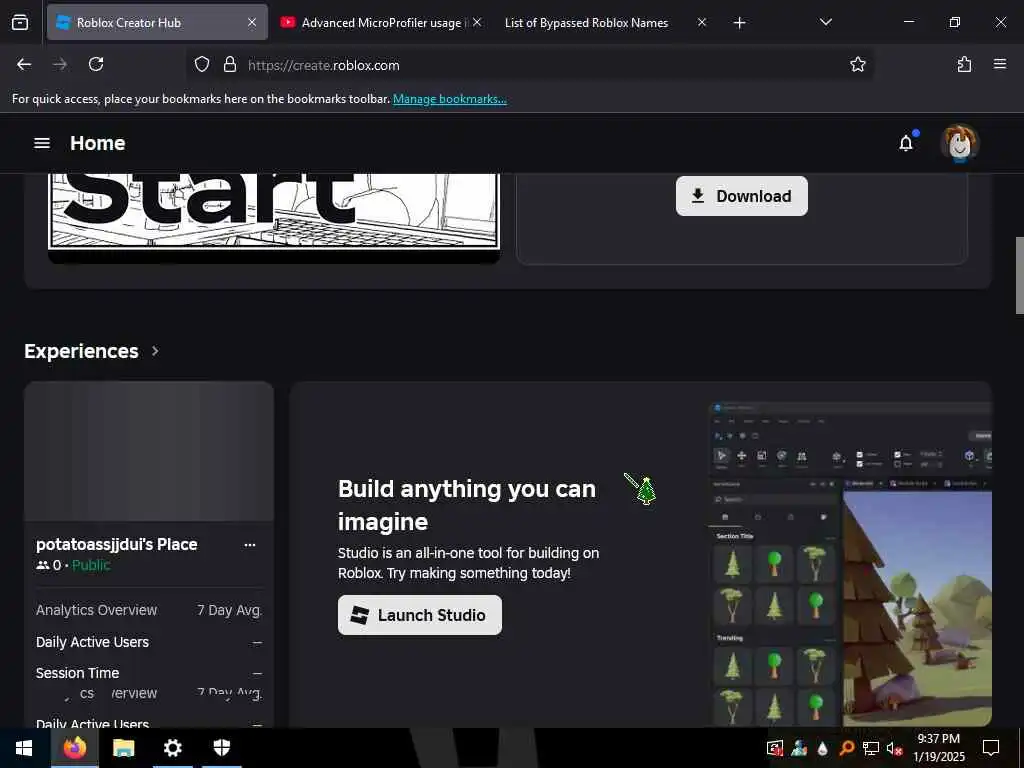The width and height of the screenshot is (1024, 768).
Task: Open Settings gear in the taskbar
Action: click(172, 748)
